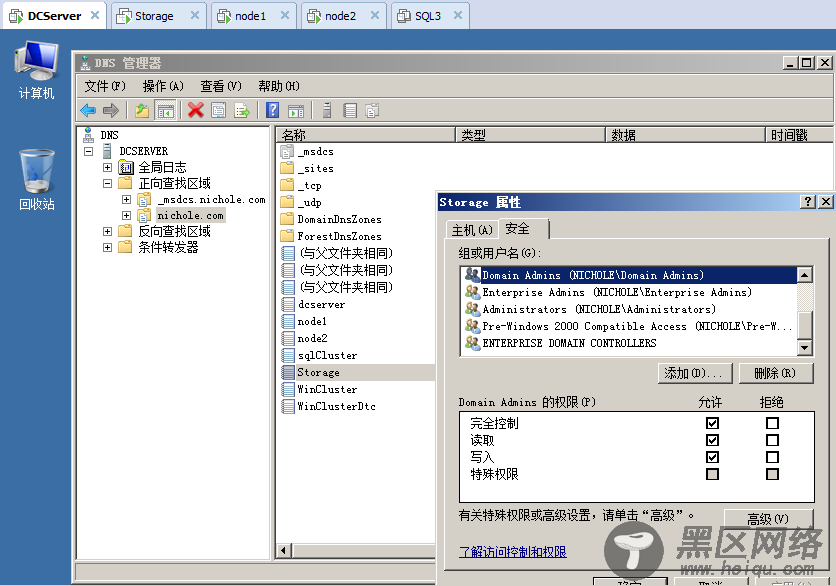836x586 pixels.
Task: Toggle Deny checkbox for special permissions
Action: 772,474
